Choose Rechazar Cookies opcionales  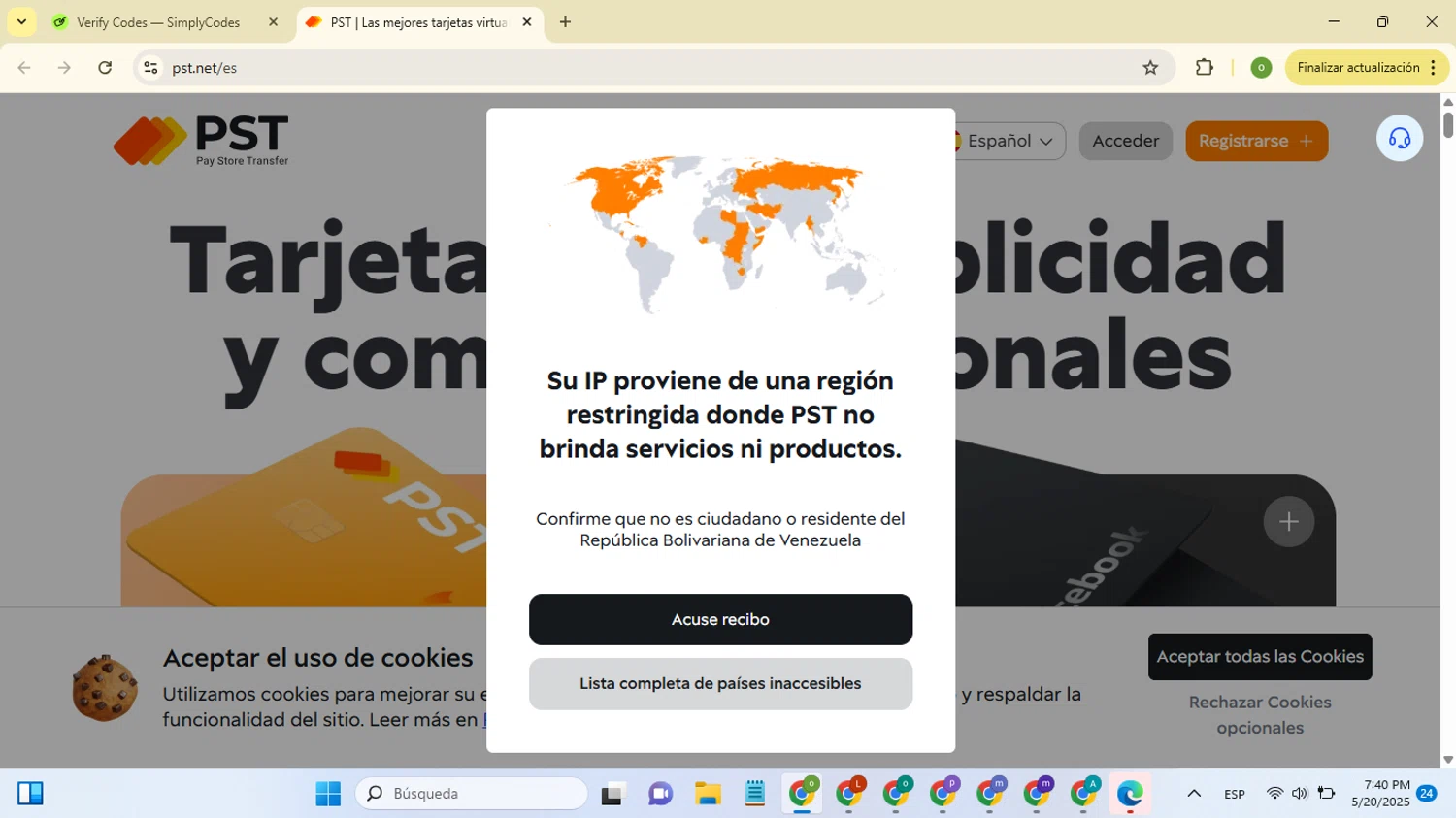pos(1260,715)
